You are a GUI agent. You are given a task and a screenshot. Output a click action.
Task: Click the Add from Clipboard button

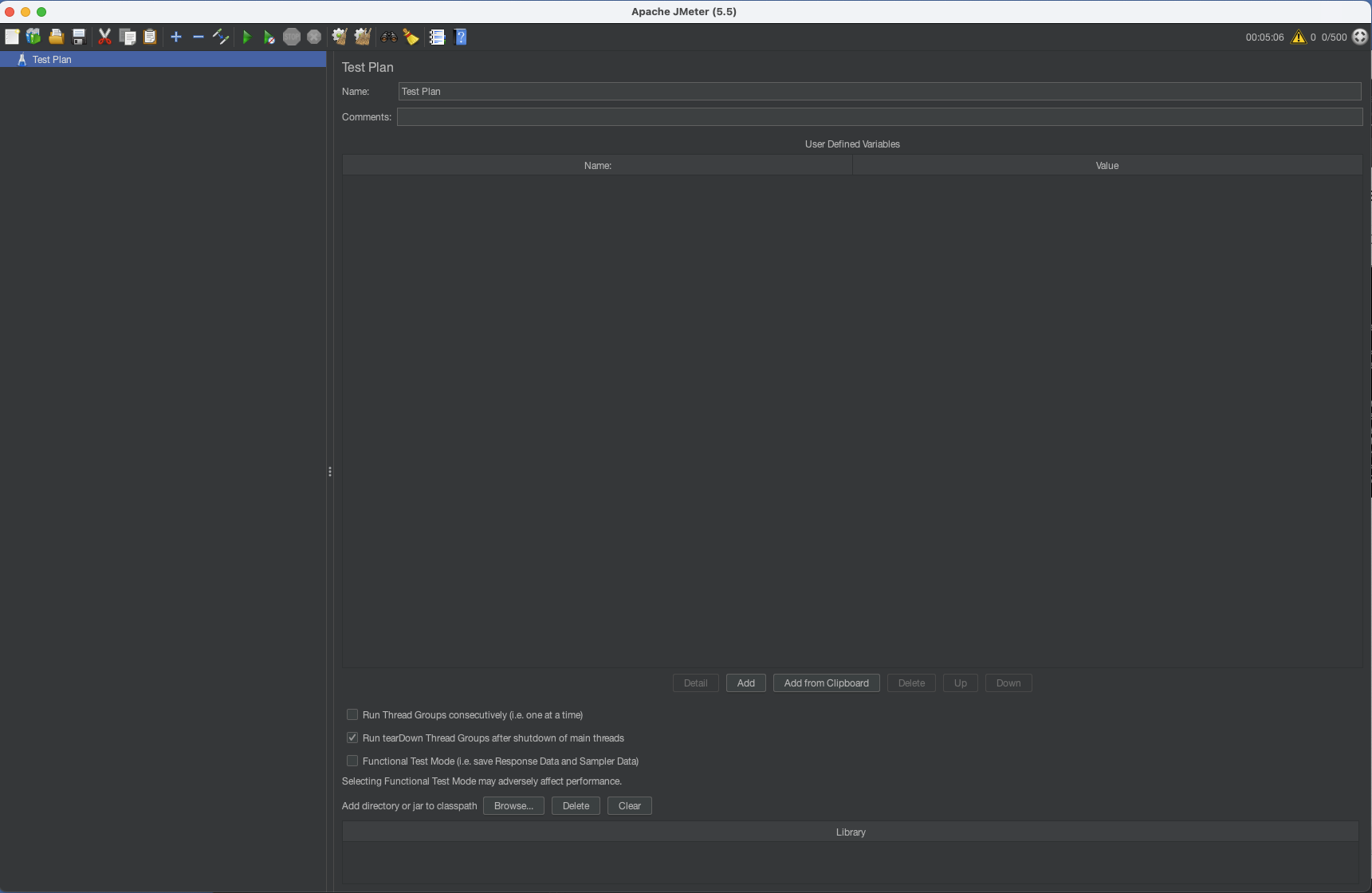(827, 683)
